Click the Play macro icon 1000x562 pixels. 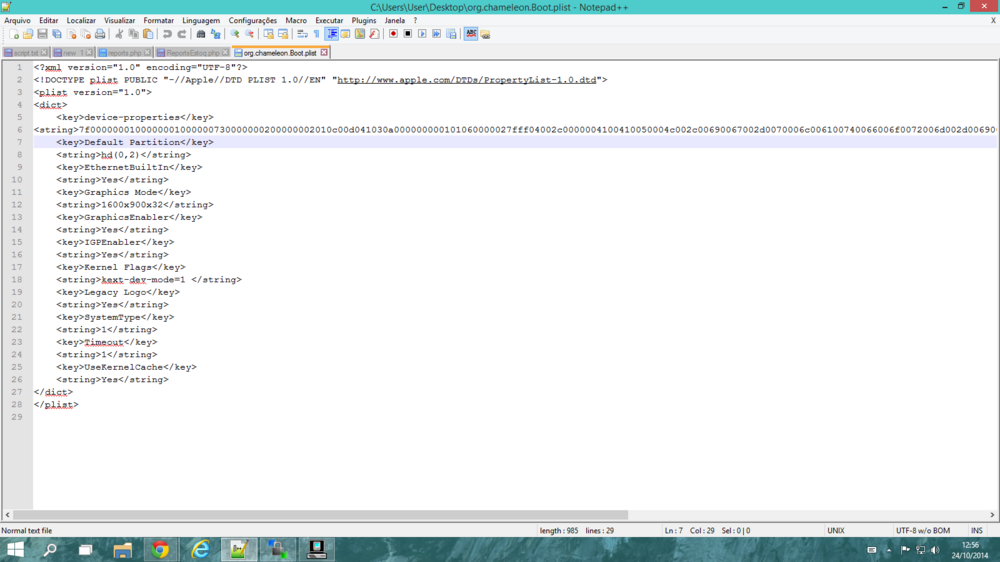click(422, 34)
